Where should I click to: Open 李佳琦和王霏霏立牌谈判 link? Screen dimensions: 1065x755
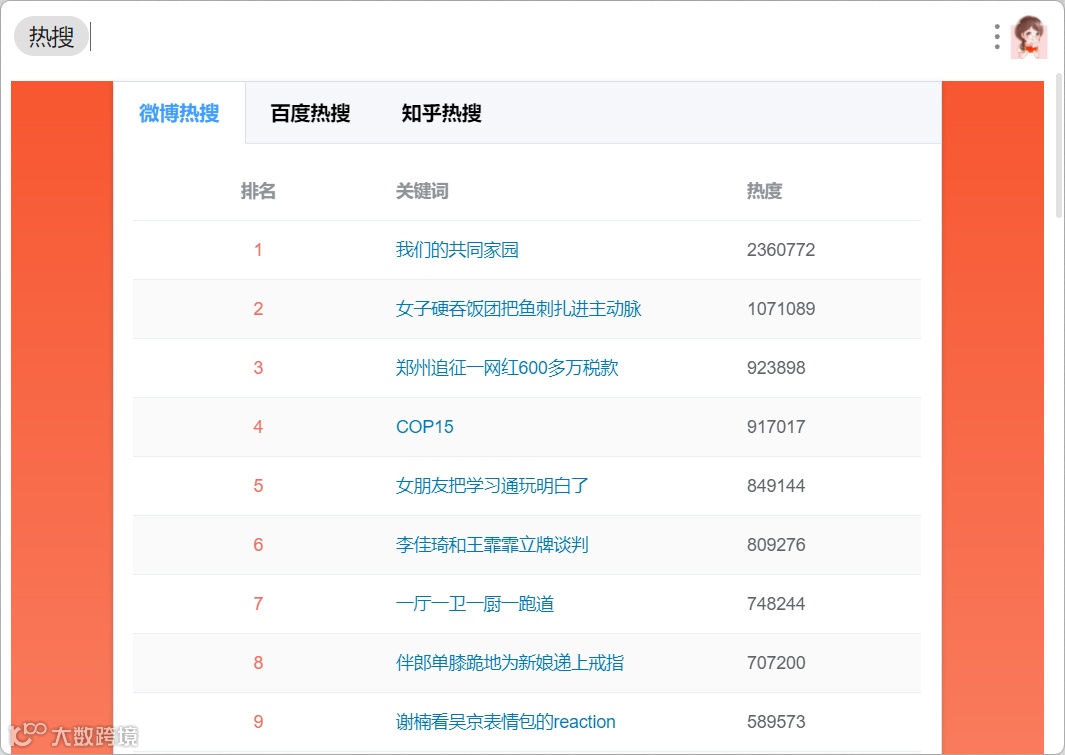pos(492,545)
